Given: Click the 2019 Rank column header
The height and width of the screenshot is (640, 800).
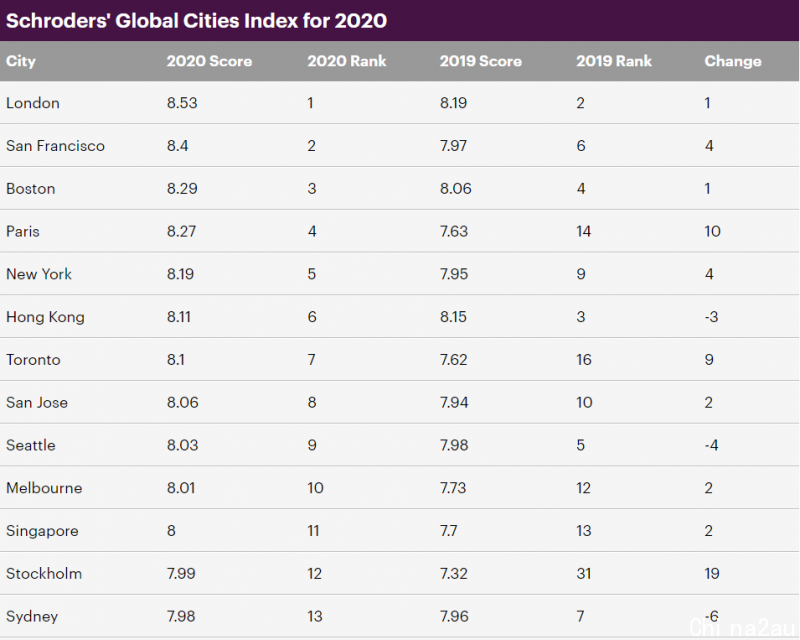Looking at the screenshot, I should coord(614,61).
